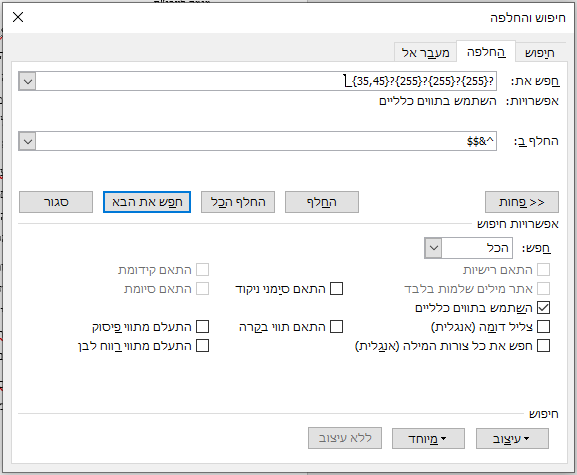577x475 pixels.
Task: Click the חפש את הבא button
Action: (x=147, y=202)
